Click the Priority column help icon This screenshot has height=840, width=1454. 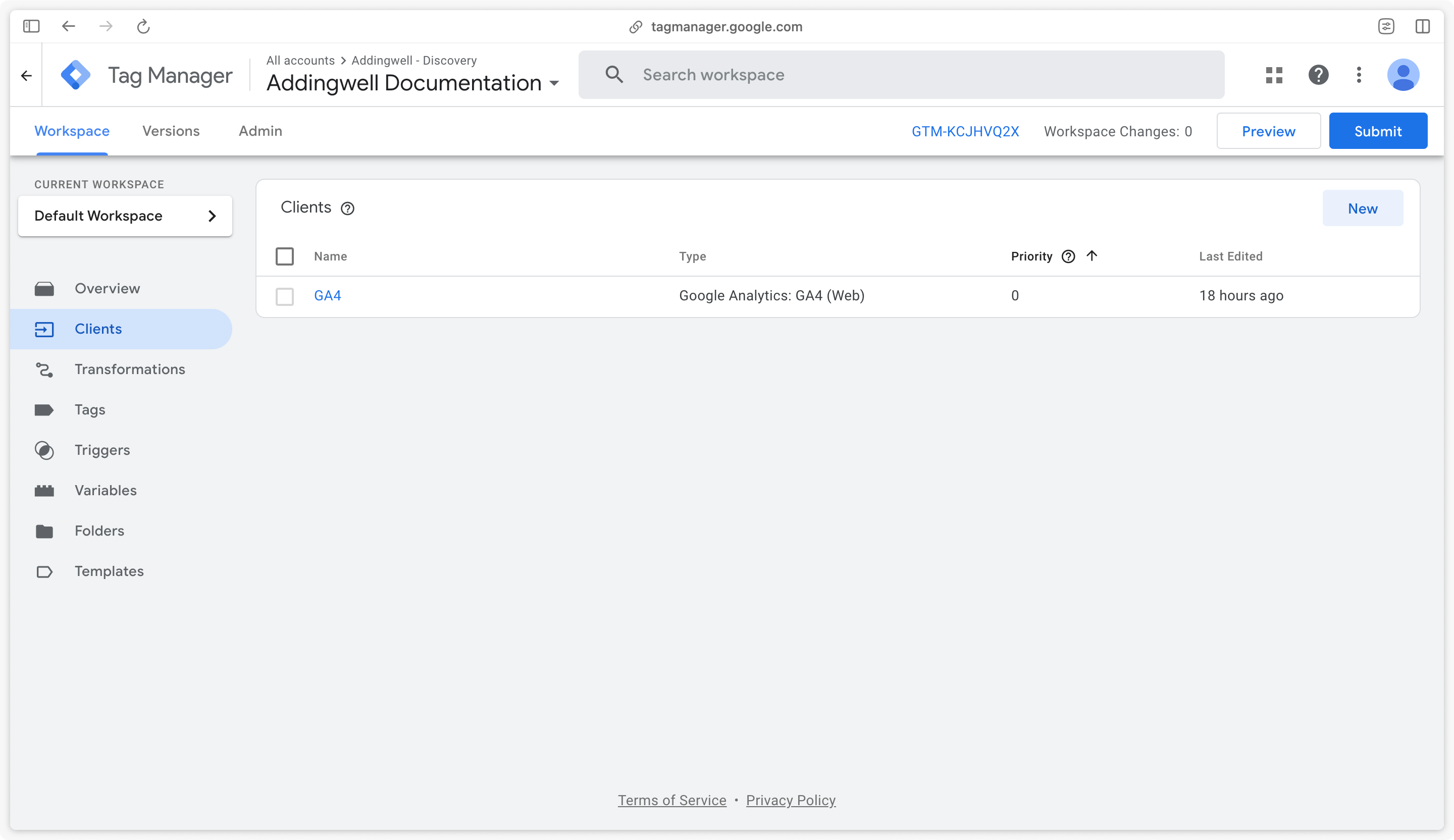pyautogui.click(x=1068, y=256)
